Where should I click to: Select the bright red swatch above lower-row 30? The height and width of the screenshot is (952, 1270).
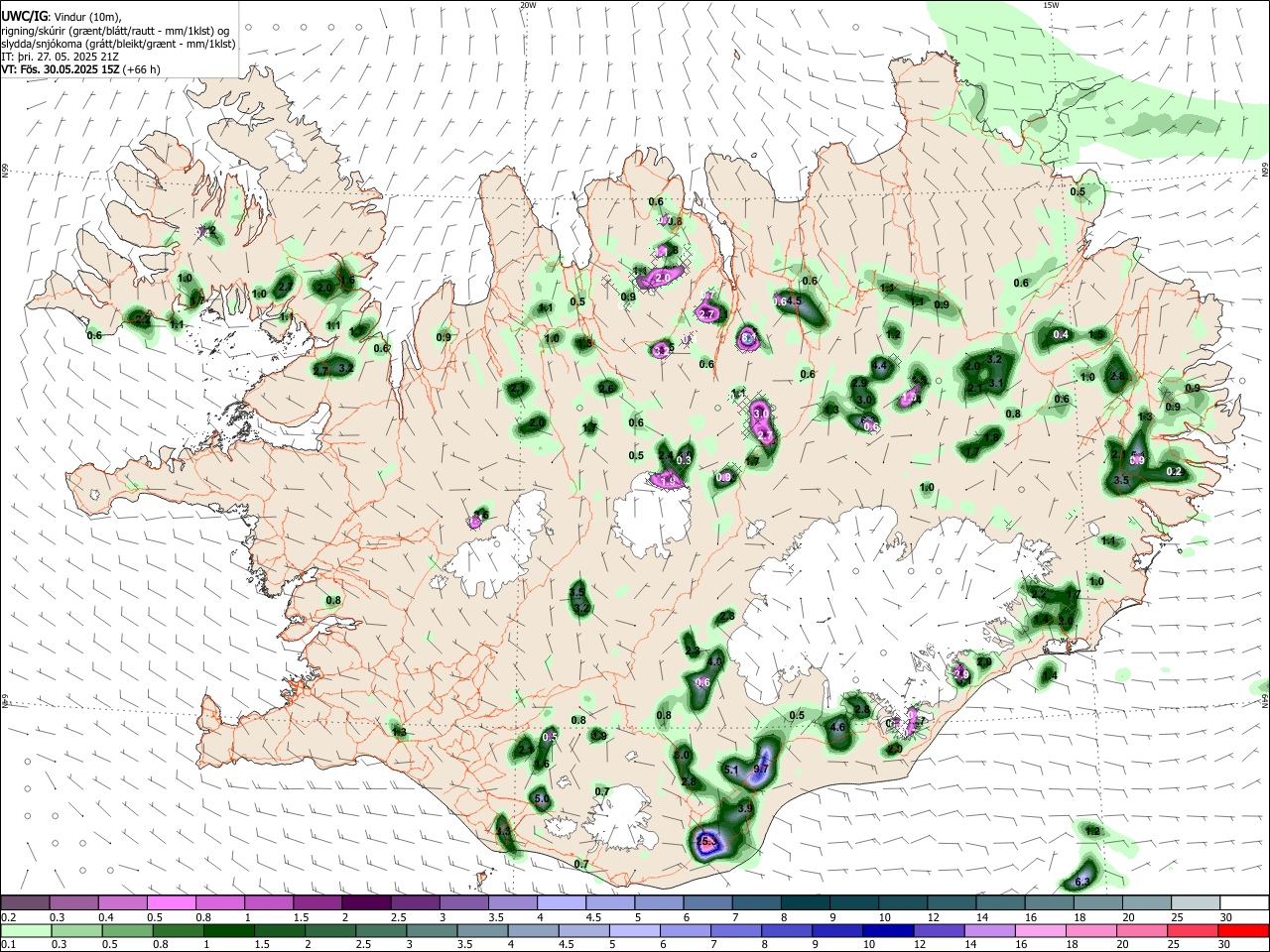(1244, 930)
